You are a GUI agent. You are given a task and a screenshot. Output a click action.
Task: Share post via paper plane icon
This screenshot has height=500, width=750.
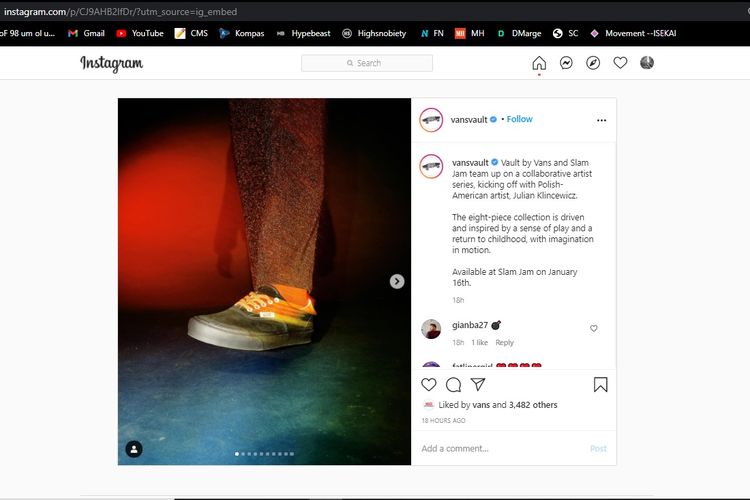pyautogui.click(x=478, y=385)
